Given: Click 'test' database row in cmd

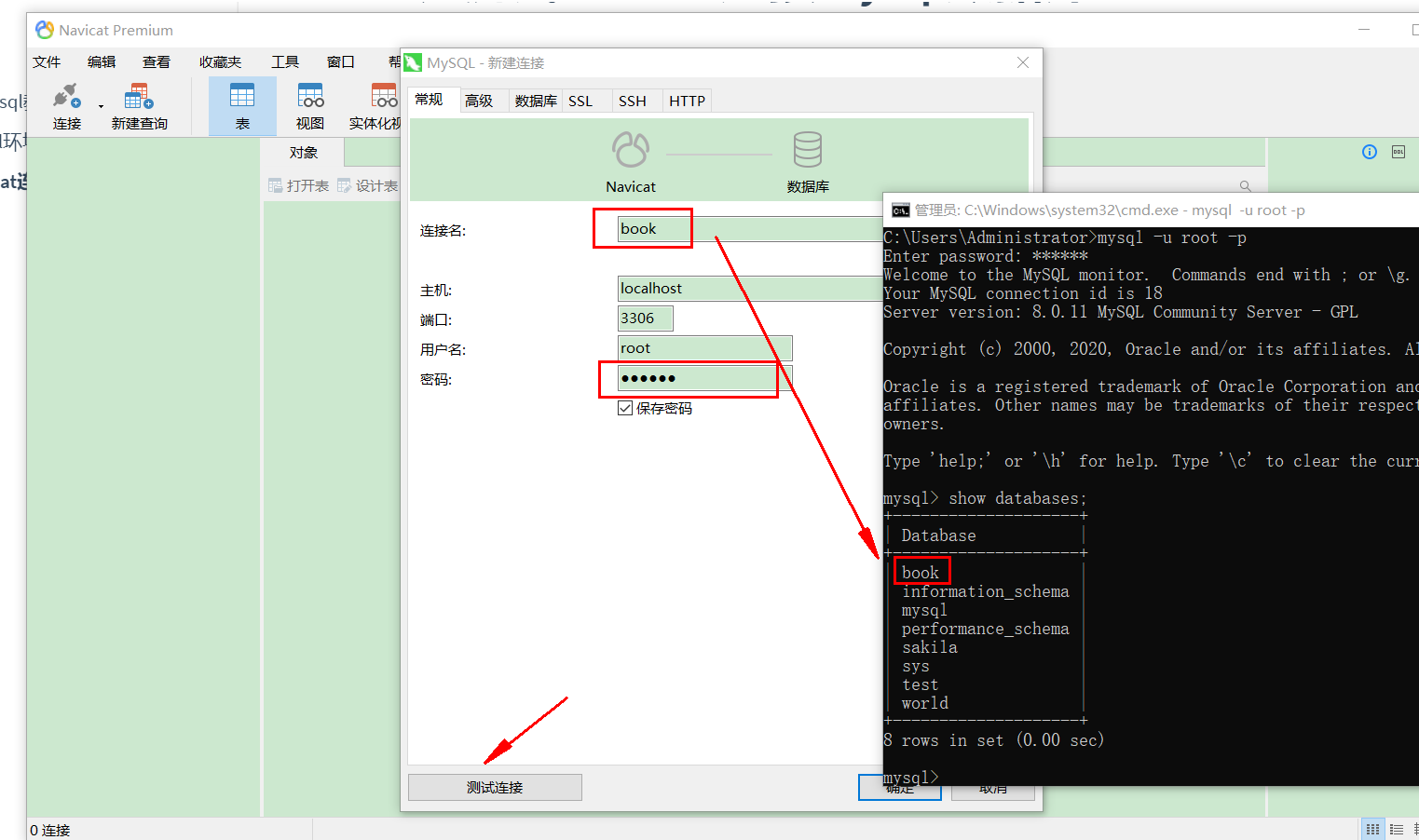Looking at the screenshot, I should [x=920, y=684].
